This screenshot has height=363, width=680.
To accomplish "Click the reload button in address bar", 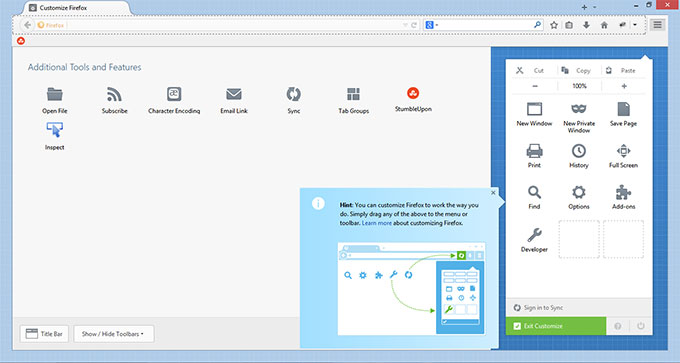I will (414, 25).
